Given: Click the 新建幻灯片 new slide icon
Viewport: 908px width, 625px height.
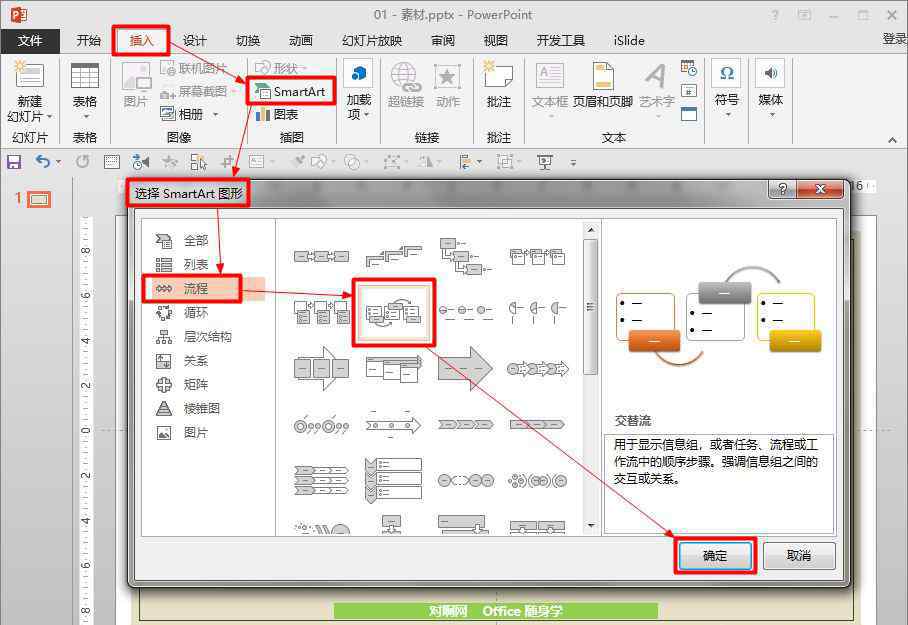Looking at the screenshot, I should 28,75.
